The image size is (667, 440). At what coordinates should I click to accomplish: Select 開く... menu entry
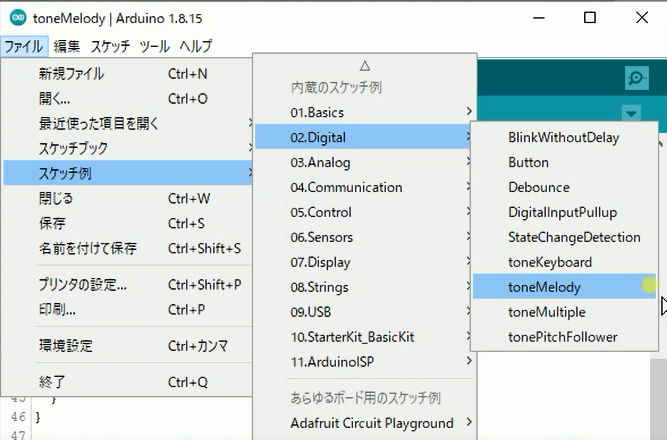pos(128,99)
